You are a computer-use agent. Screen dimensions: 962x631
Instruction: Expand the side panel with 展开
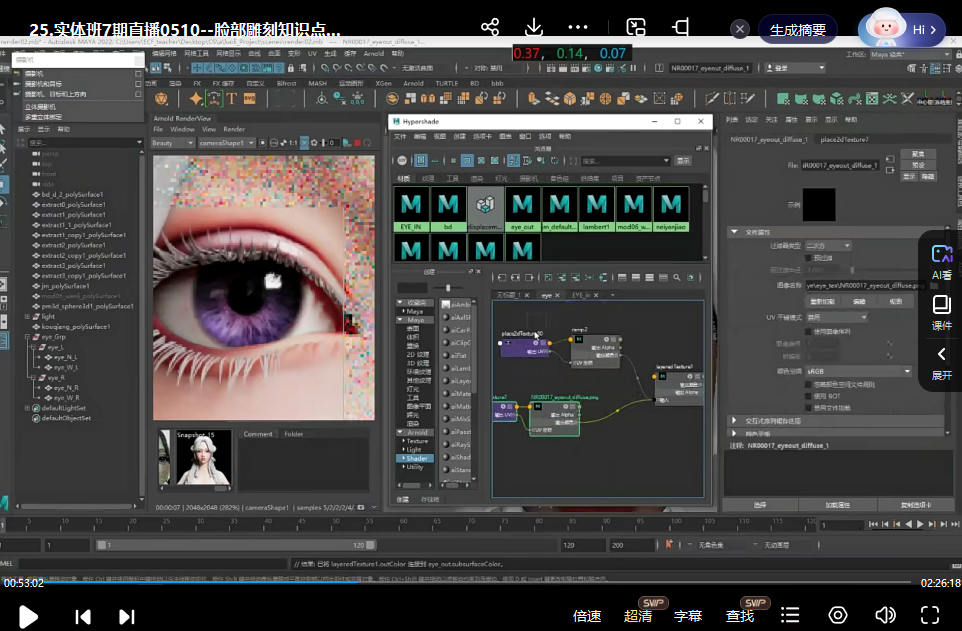coord(942,363)
